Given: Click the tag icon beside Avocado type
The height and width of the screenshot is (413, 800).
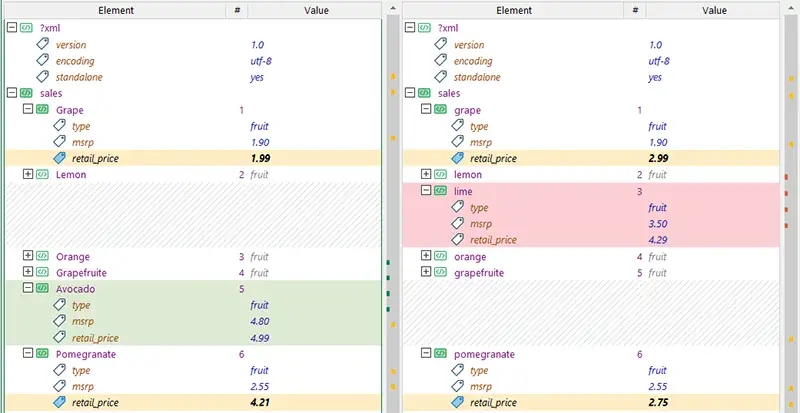Looking at the screenshot, I should tap(60, 305).
